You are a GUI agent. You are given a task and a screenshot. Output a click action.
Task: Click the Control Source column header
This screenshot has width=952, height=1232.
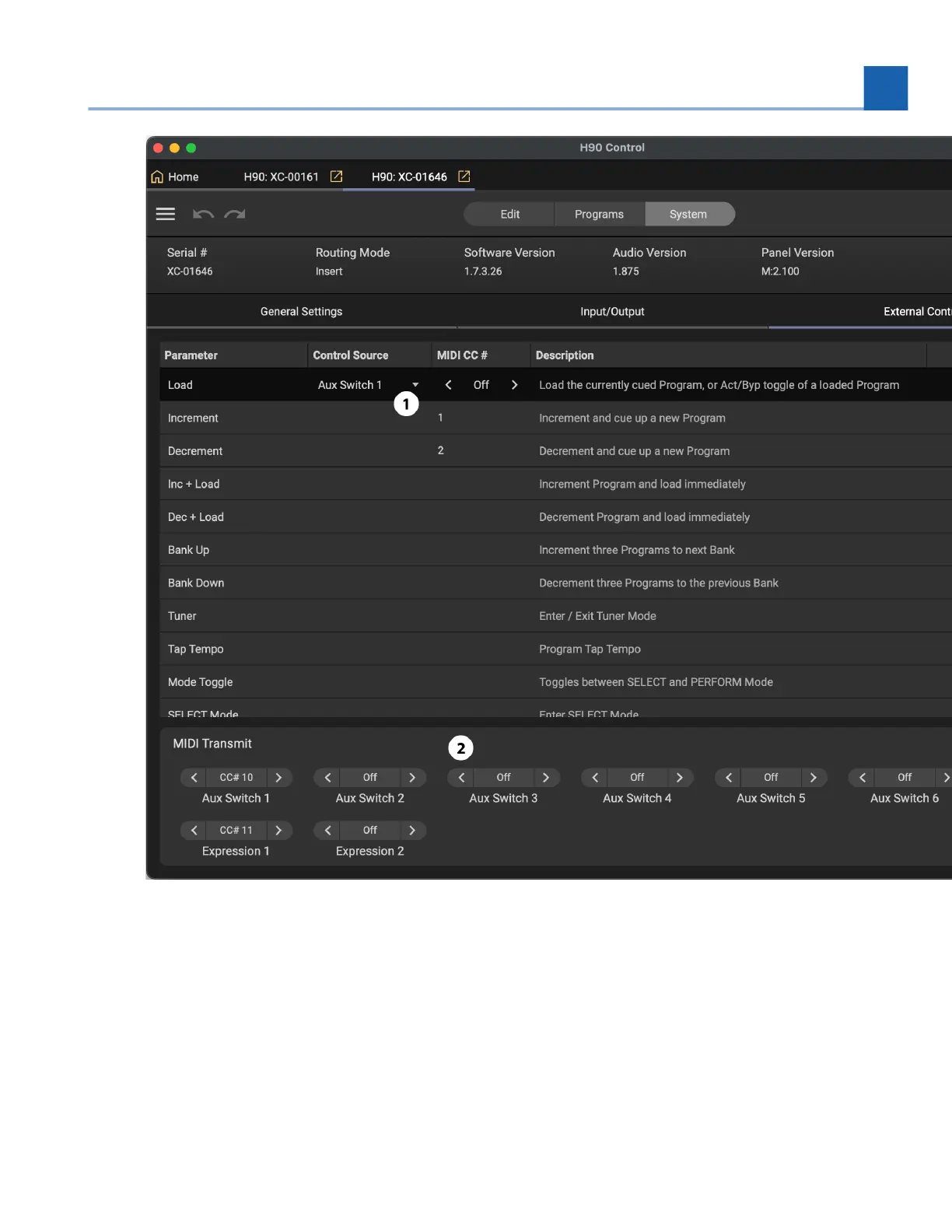click(x=369, y=355)
